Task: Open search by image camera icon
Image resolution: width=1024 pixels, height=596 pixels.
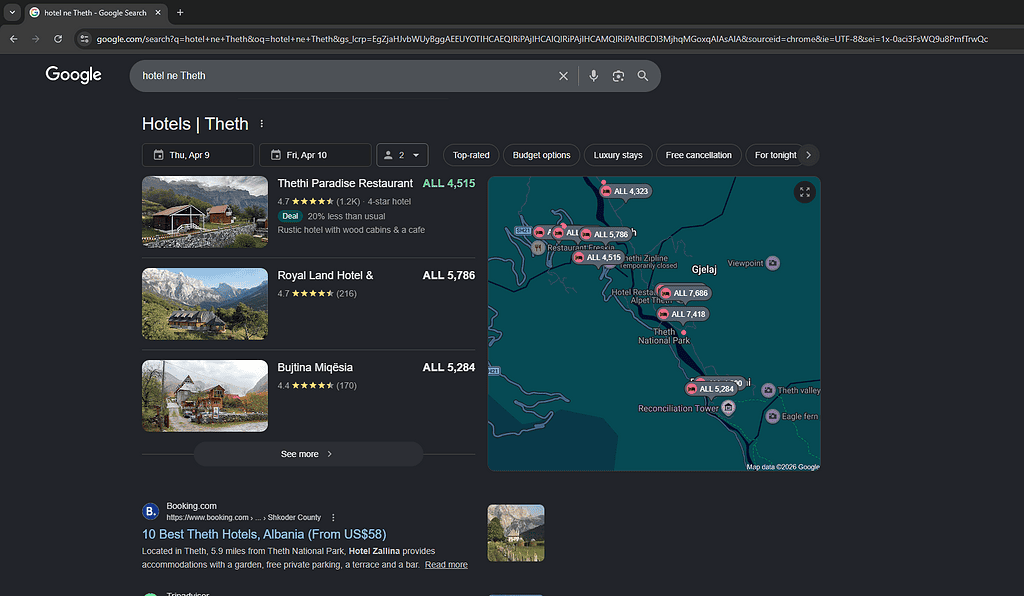Action: pos(618,76)
